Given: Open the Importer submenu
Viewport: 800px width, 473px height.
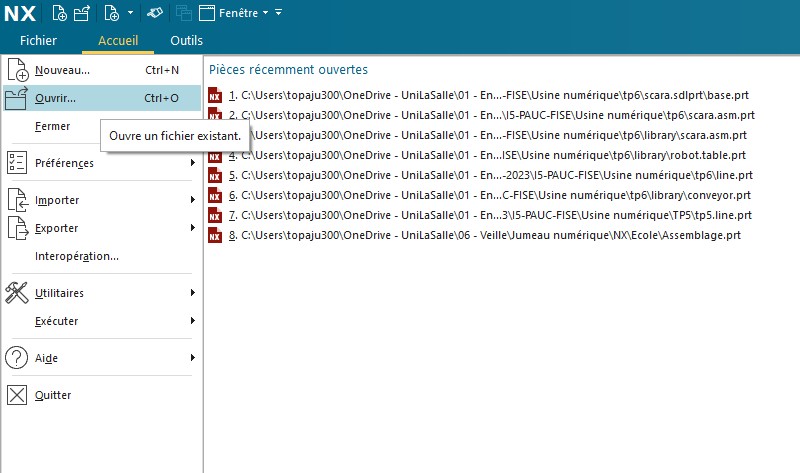Looking at the screenshot, I should point(102,200).
